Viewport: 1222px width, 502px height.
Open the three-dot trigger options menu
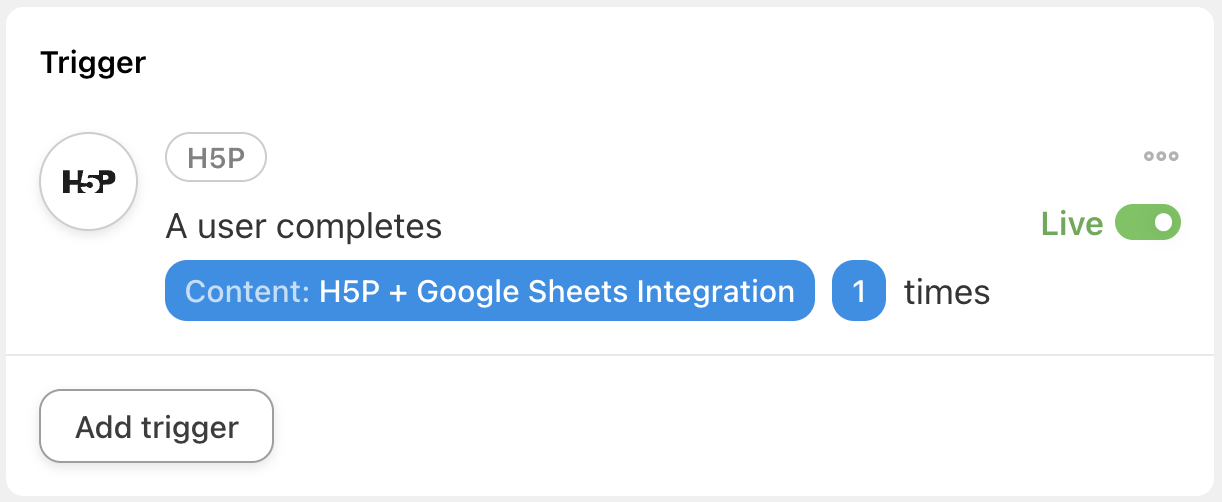pos(1161,156)
